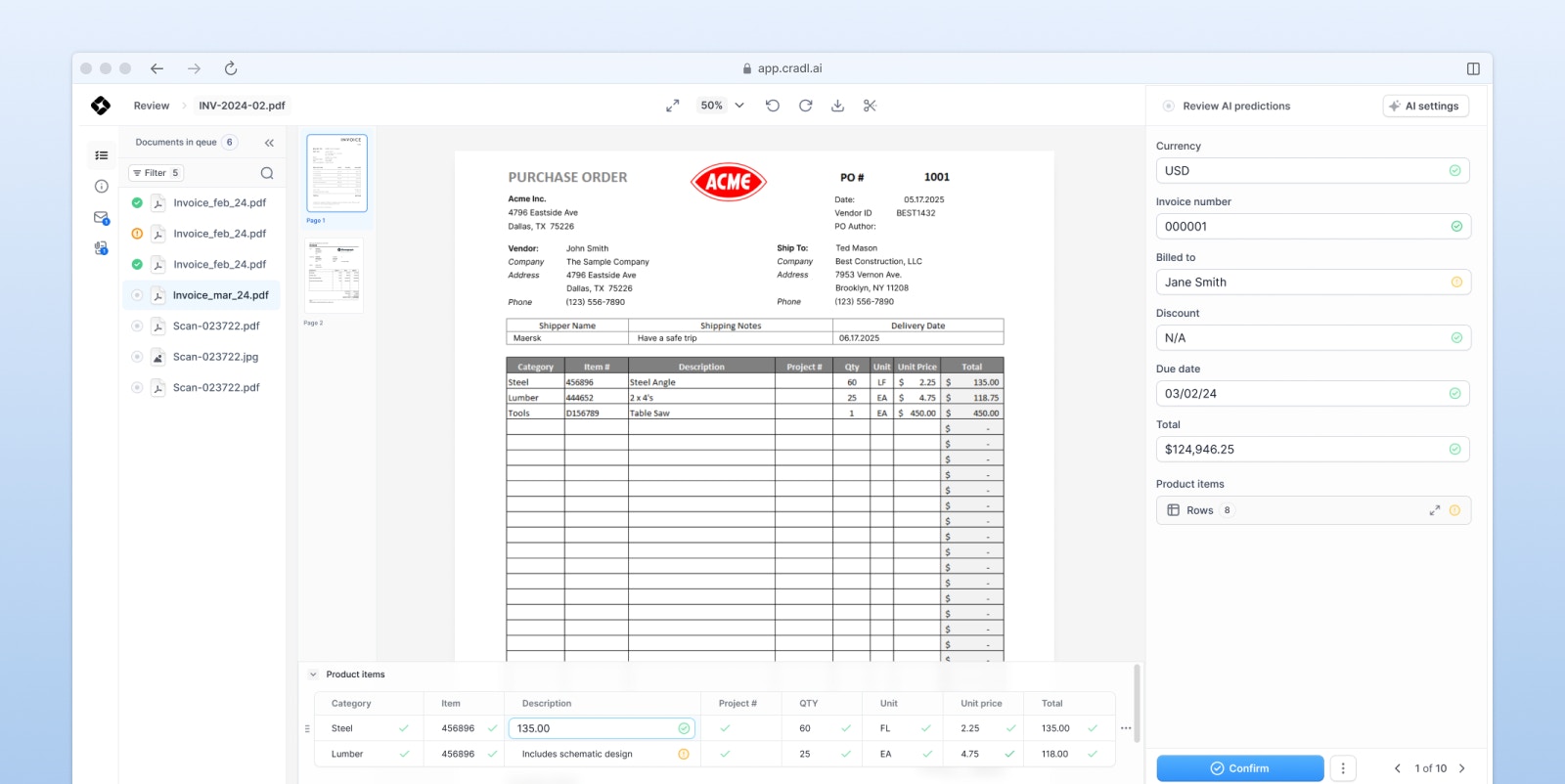Viewport: 1565px width, 784px height.
Task: Toggle Invoice number validation check
Action: point(1456,227)
